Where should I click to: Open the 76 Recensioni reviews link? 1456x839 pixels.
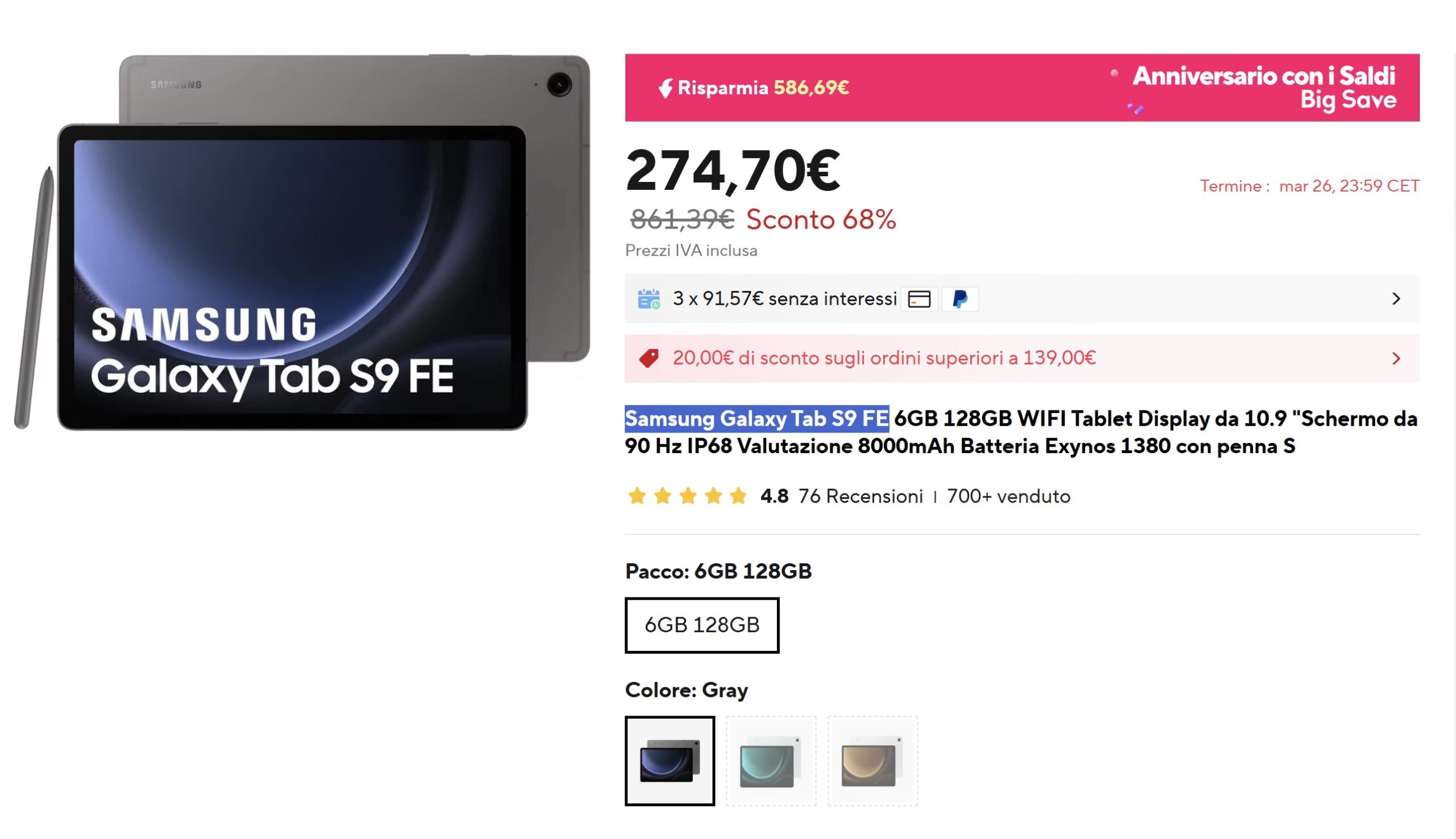(860, 496)
